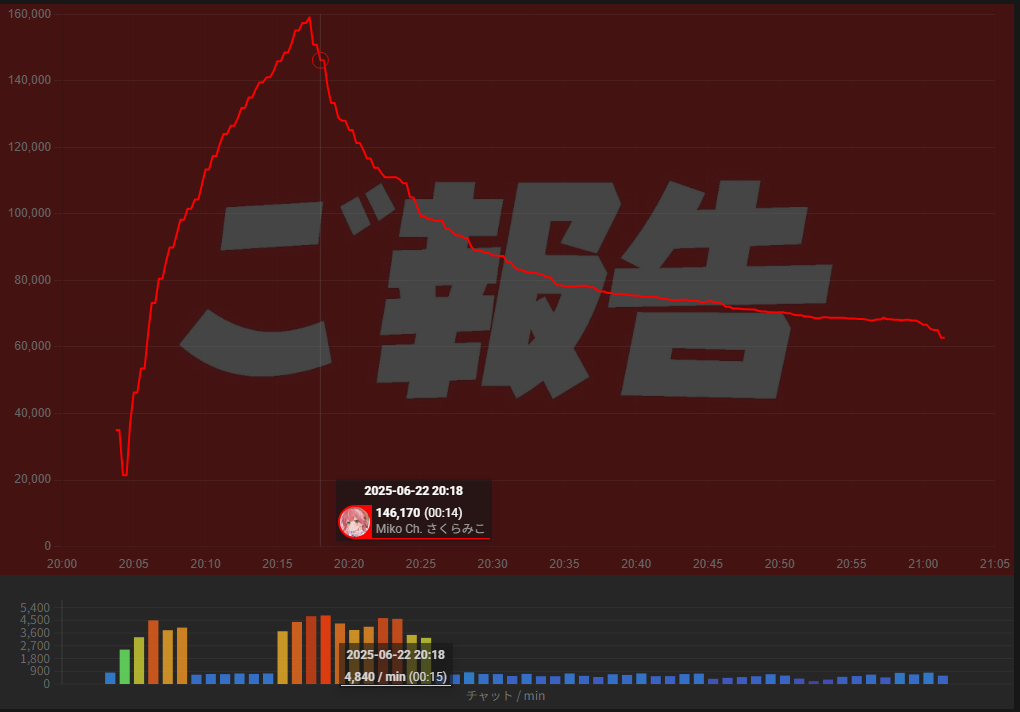Click the 1,800 chat axis label
The height and width of the screenshot is (712, 1020).
click(x=35, y=659)
